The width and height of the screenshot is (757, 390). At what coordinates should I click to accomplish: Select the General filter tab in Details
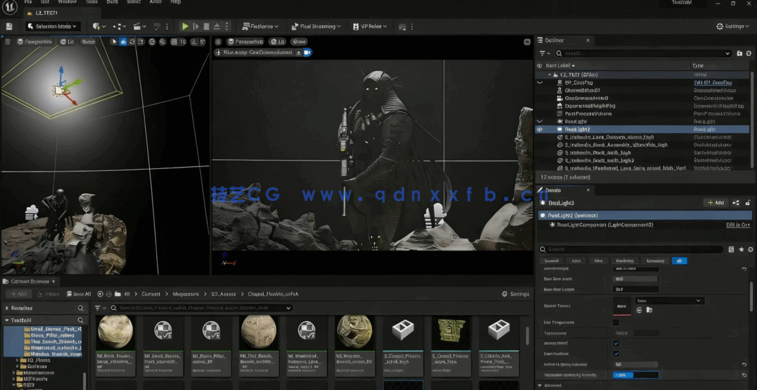pos(551,261)
